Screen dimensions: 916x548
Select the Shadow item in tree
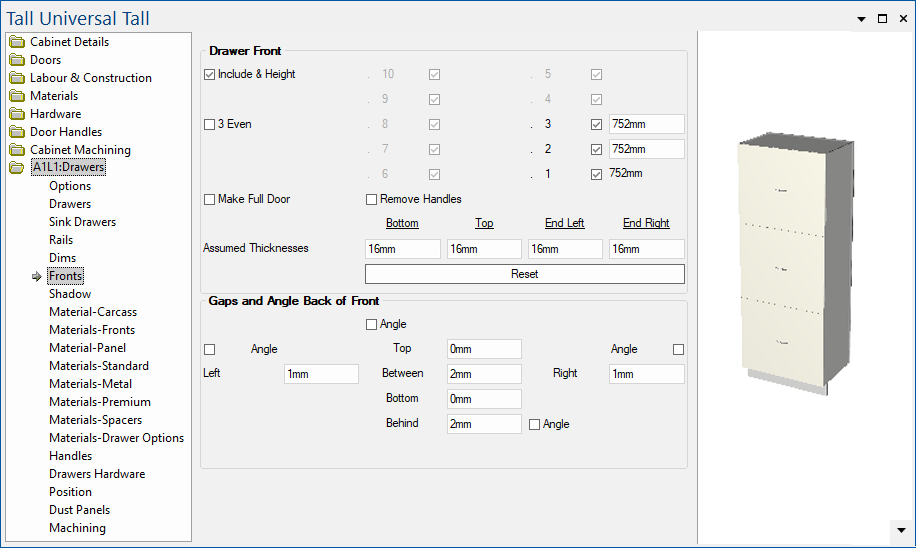[x=70, y=294]
